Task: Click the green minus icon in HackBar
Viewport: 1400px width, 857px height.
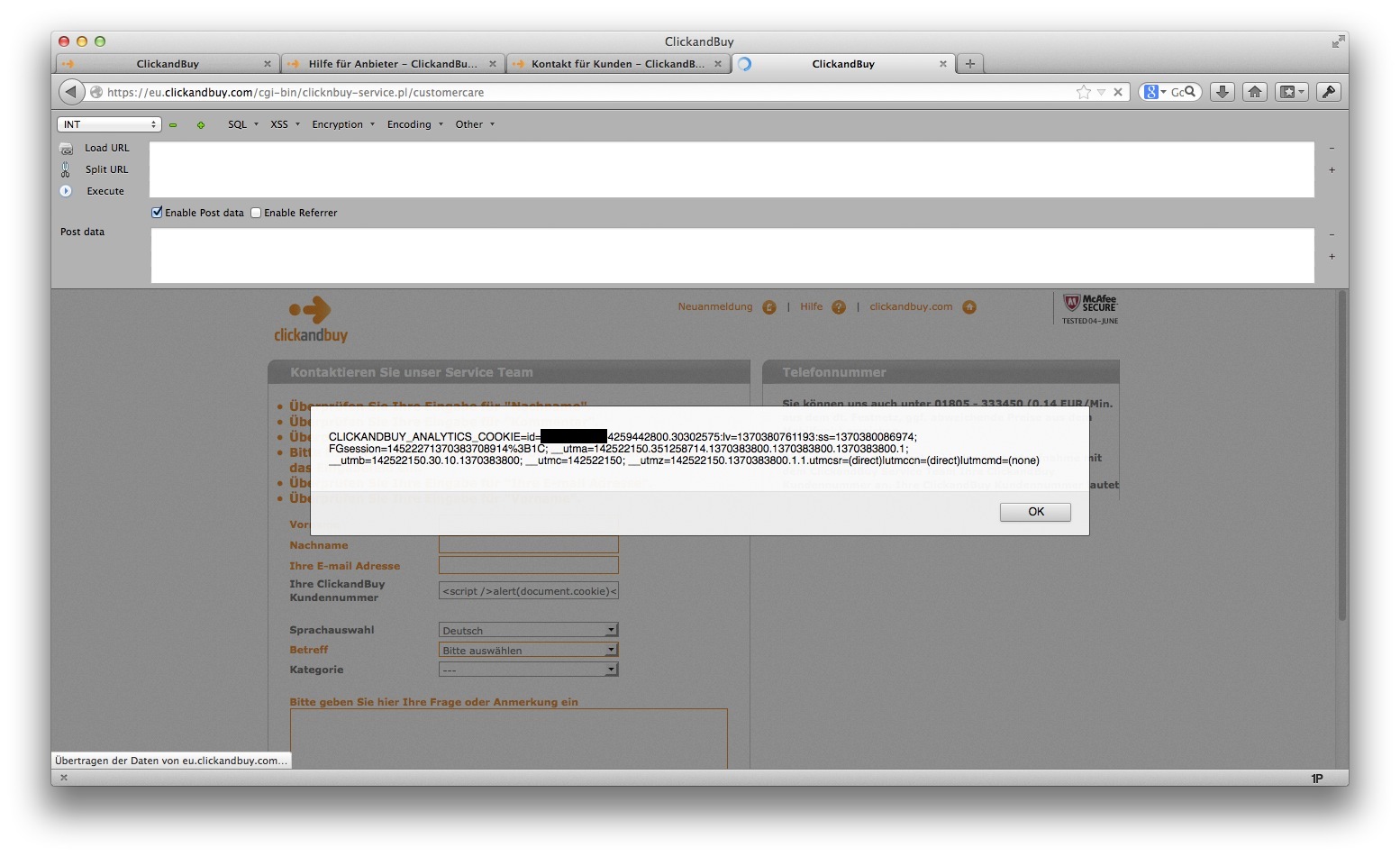Action: (x=173, y=125)
